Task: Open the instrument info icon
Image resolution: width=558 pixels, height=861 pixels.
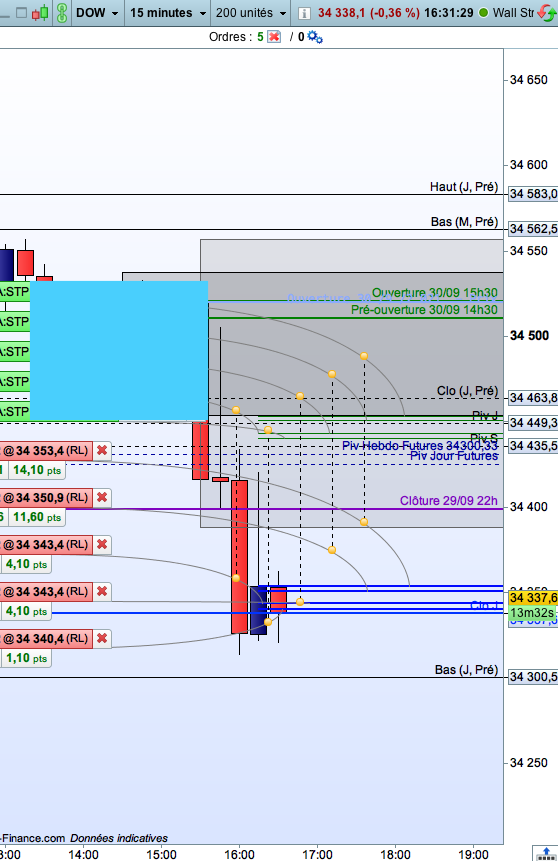Action: (304, 13)
